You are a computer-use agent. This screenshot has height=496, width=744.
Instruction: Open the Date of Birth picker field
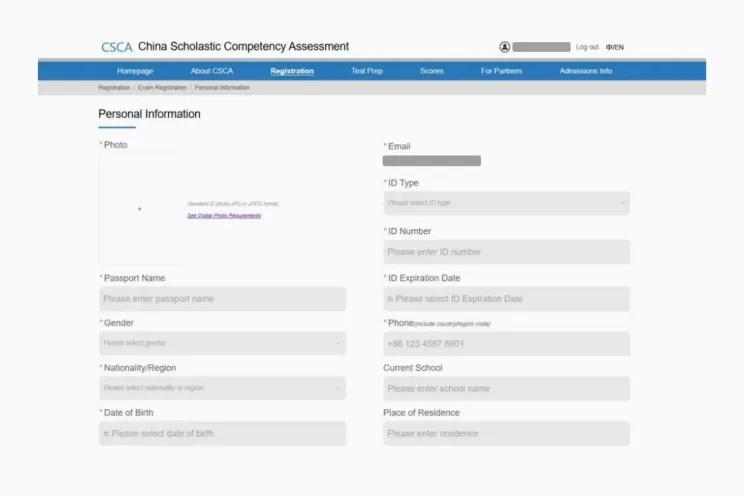pos(222,433)
